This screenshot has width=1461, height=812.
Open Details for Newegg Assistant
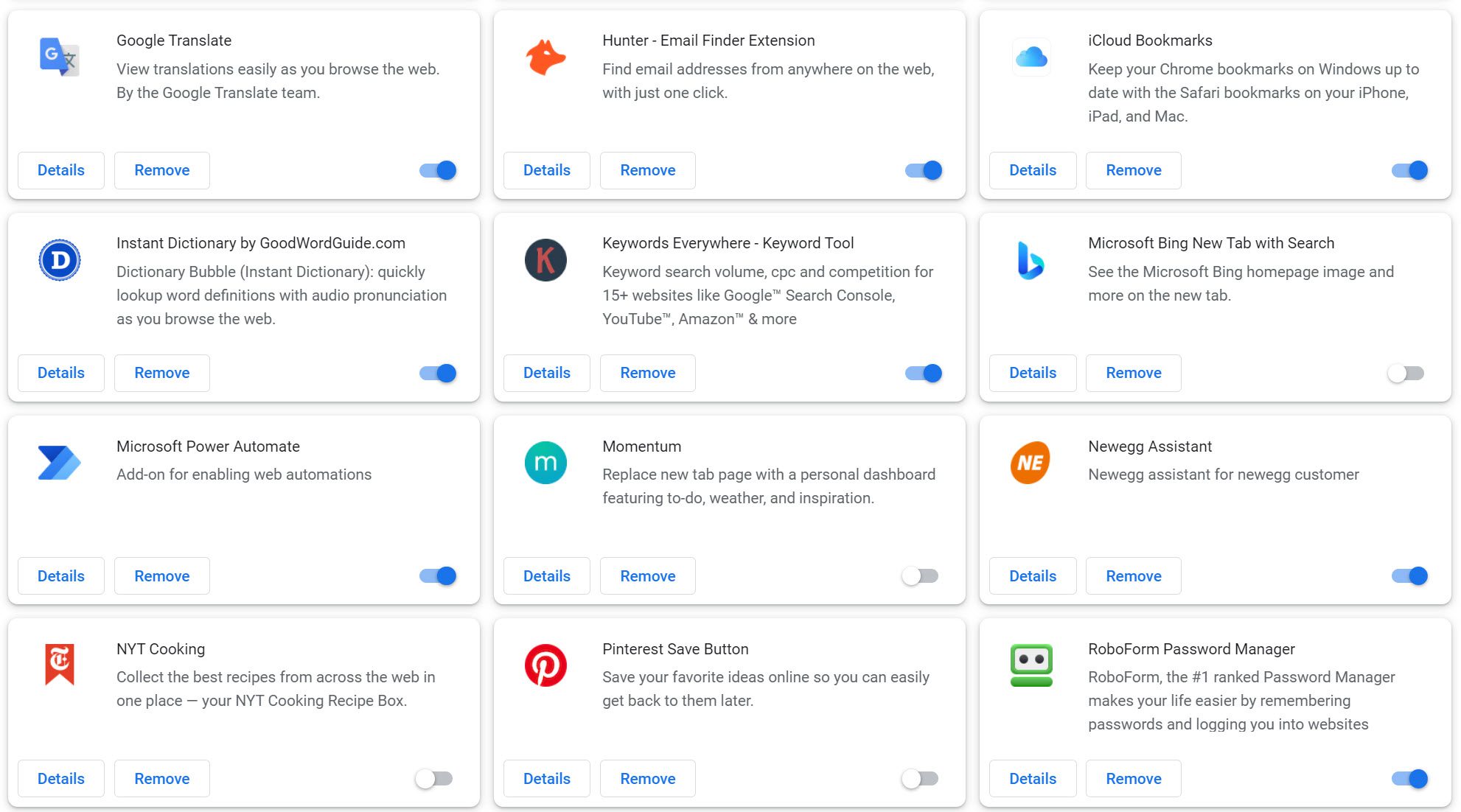[x=1033, y=576]
